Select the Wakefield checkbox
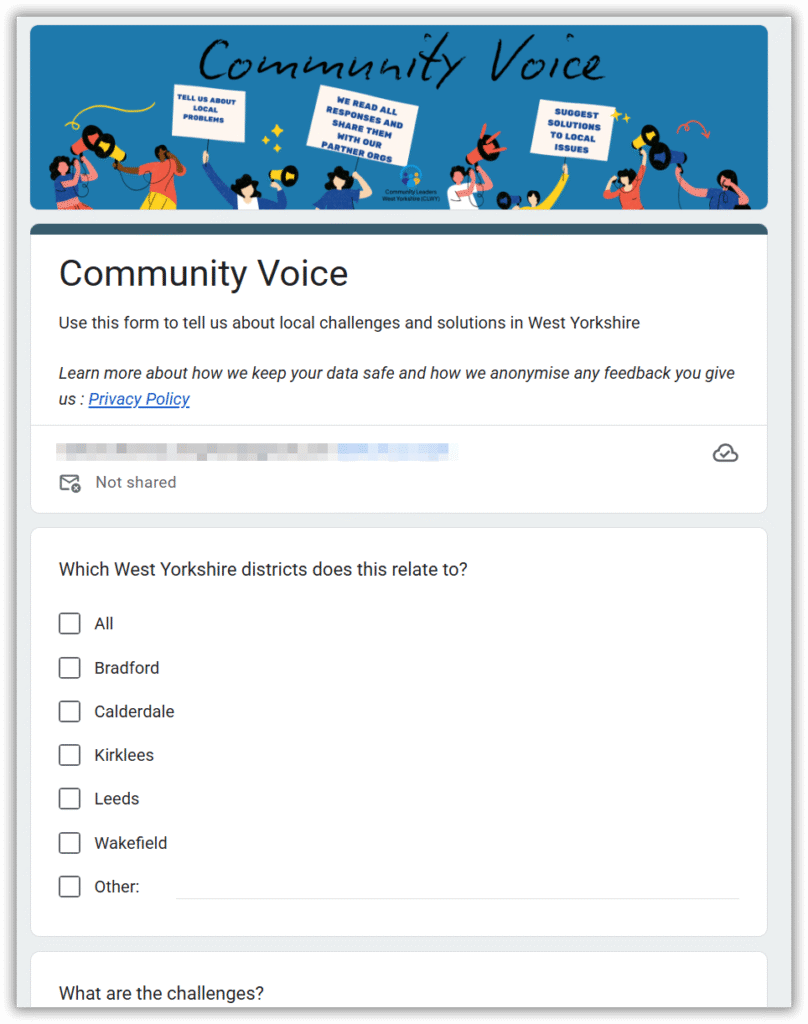The width and height of the screenshot is (808, 1024). (69, 843)
